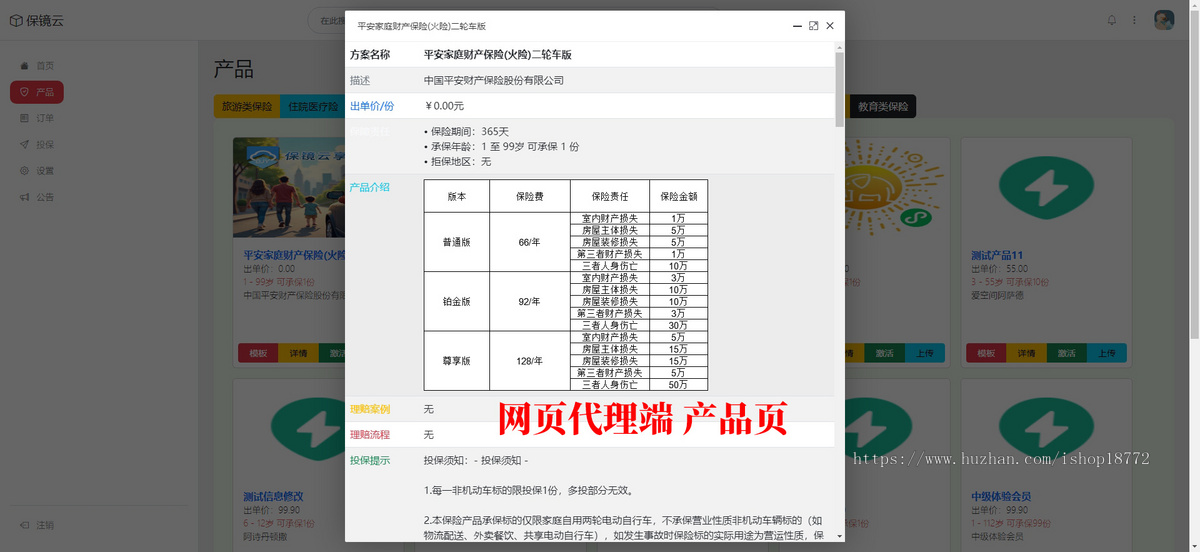Image resolution: width=1200 pixels, height=552 pixels.
Task: Click the 保险金额 table header cell
Action: [679, 197]
